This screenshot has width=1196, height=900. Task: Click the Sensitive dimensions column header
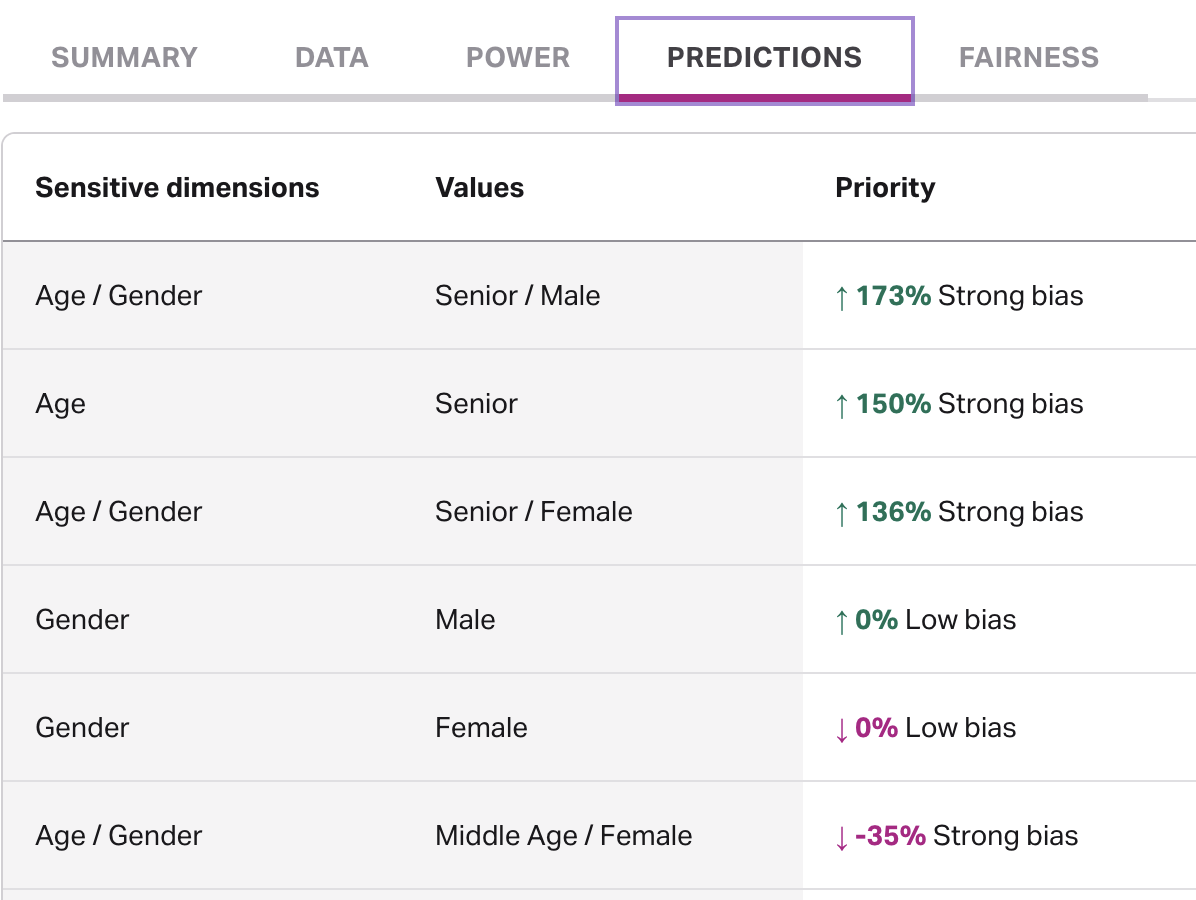tap(177, 188)
